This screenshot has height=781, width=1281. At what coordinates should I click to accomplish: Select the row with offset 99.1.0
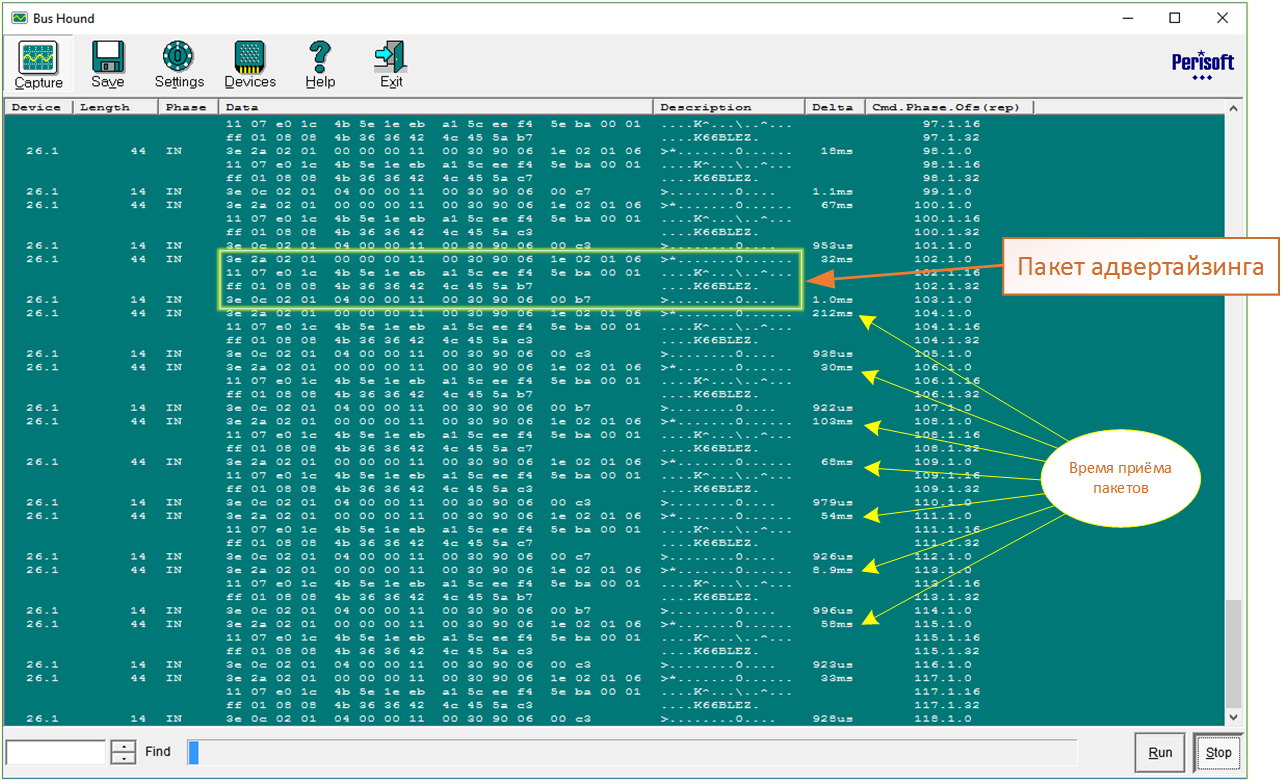[615, 191]
